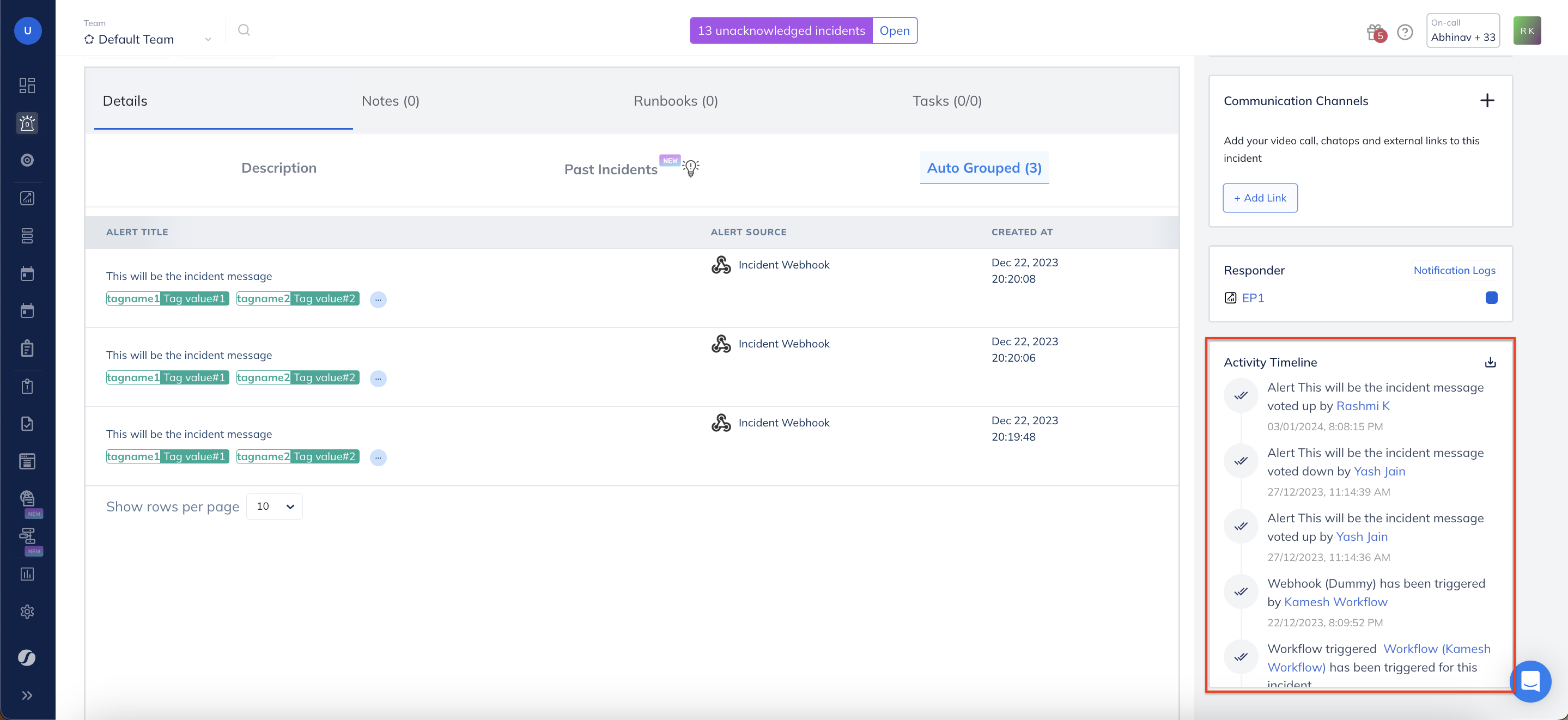This screenshot has height=720, width=1568.
Task: Click the help question mark icon
Action: pyautogui.click(x=1405, y=32)
